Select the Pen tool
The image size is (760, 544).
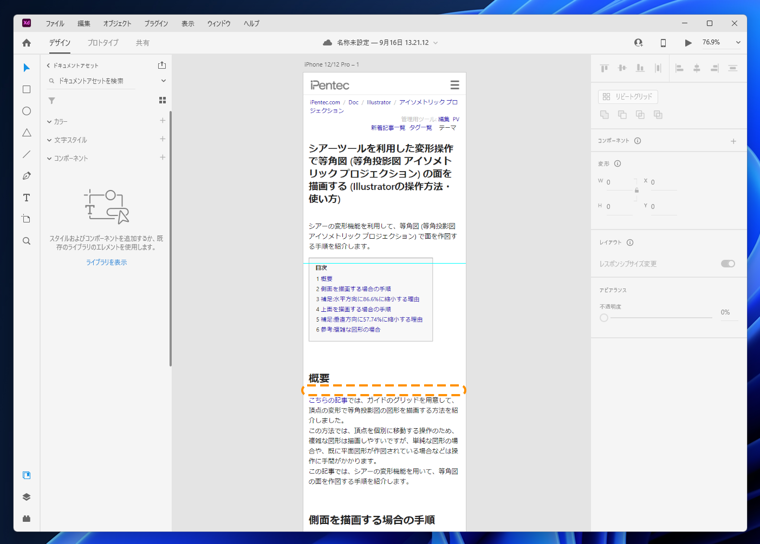(x=27, y=176)
